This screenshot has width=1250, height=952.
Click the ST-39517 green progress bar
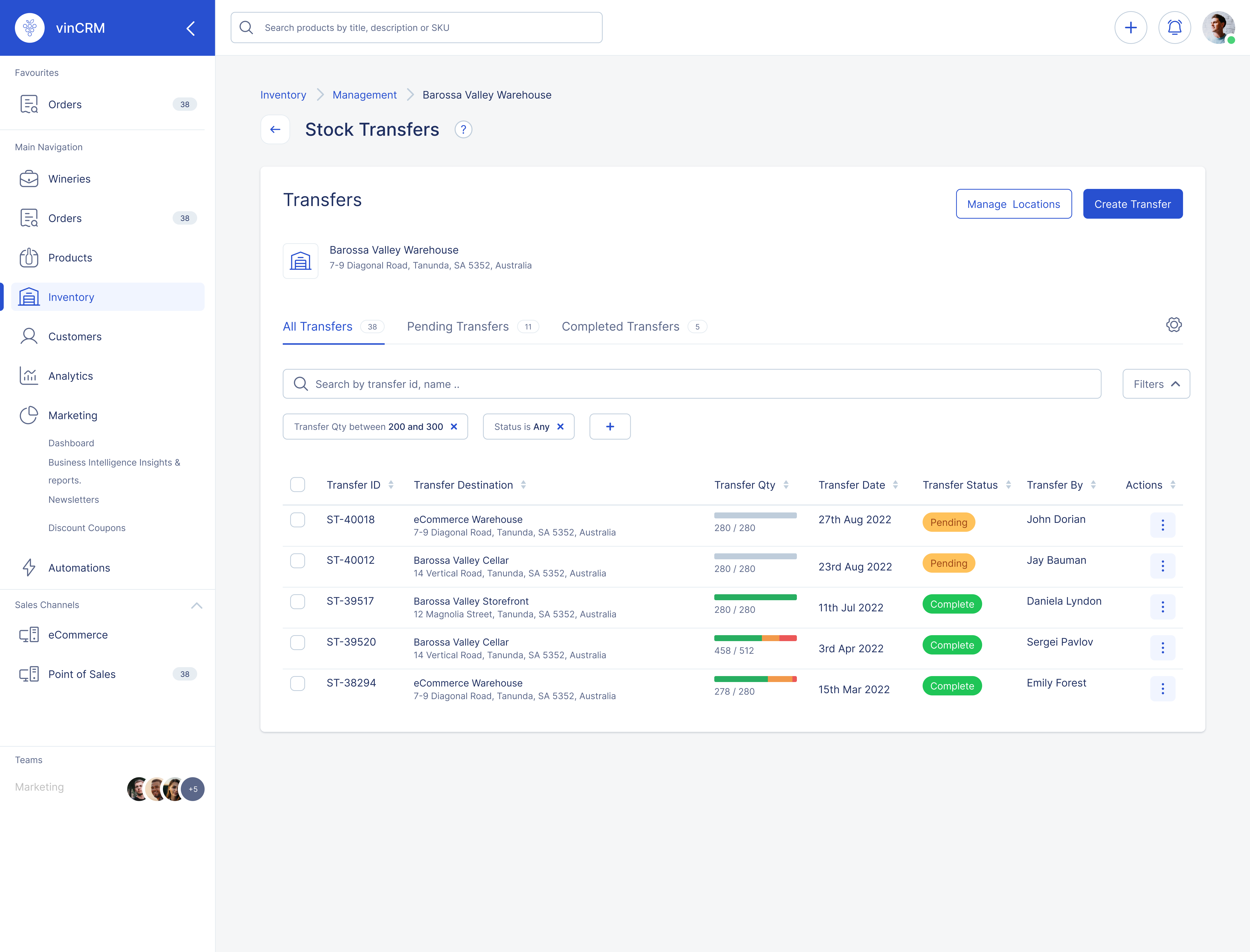tap(755, 598)
